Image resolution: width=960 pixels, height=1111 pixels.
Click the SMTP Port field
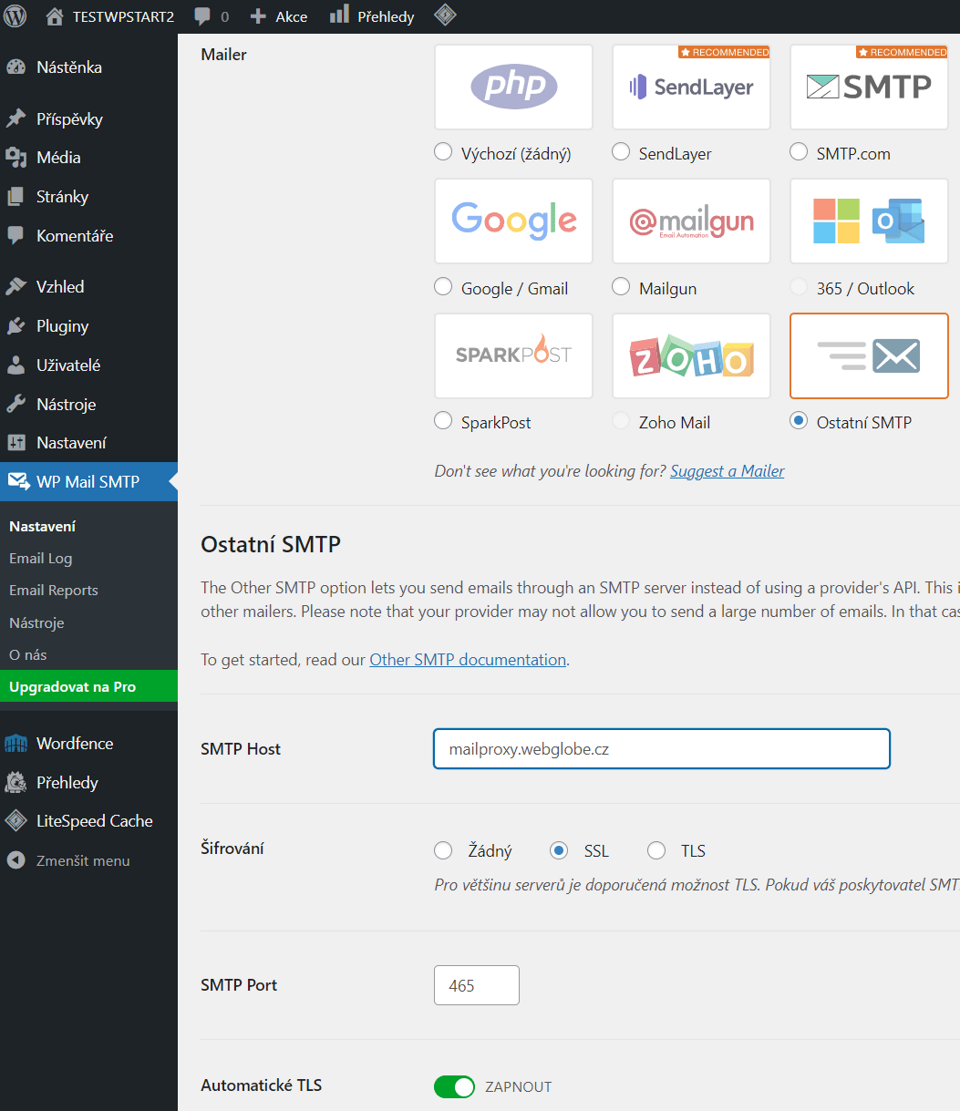click(477, 985)
